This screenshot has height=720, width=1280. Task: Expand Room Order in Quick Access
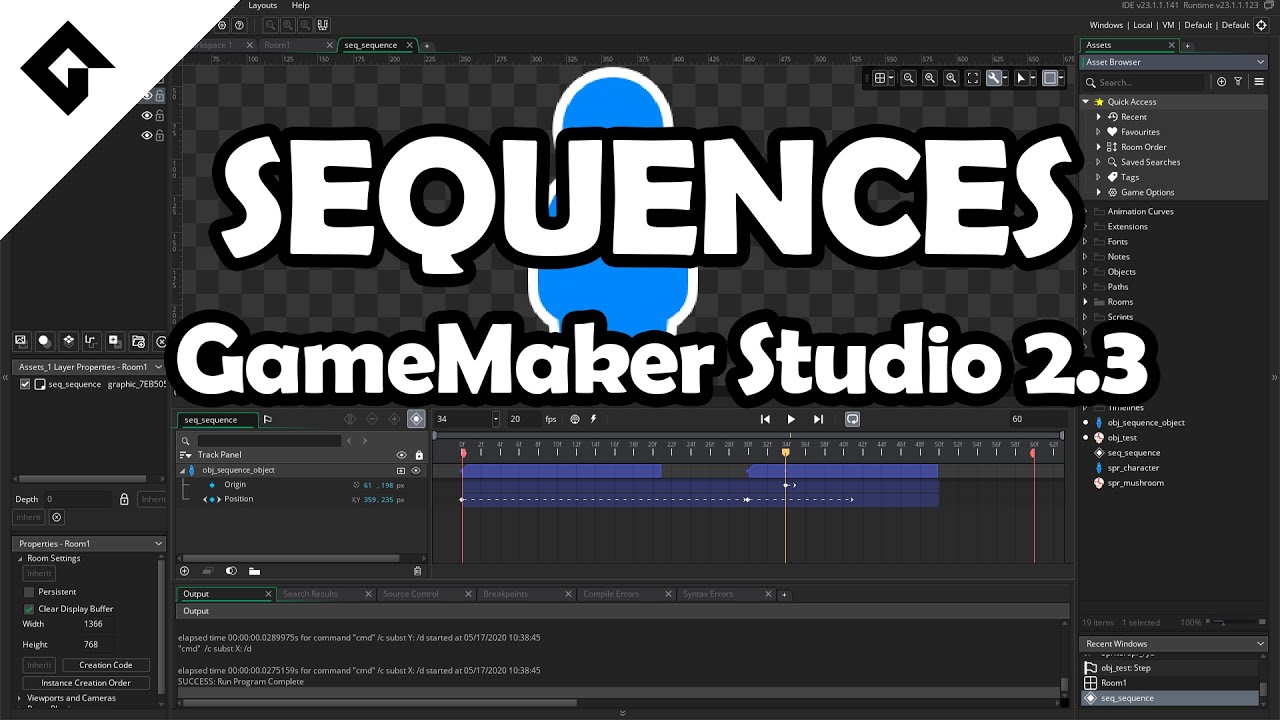pos(1099,147)
